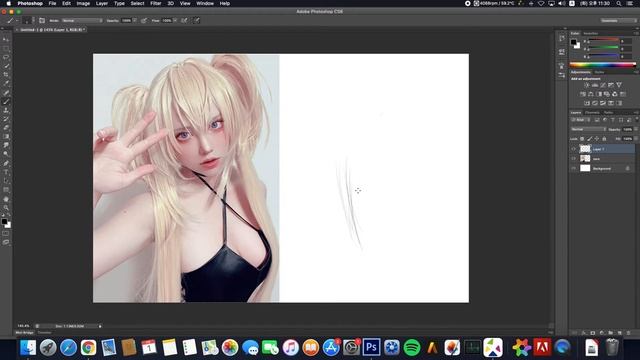Toggle lock transparent pixels
Image resolution: width=640 pixels, height=360 pixels.
click(x=582, y=139)
